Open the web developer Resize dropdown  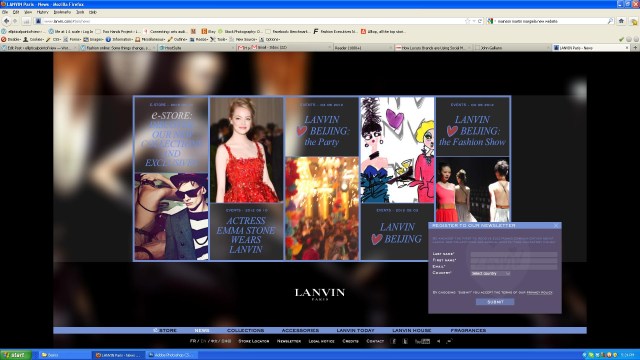(198, 40)
